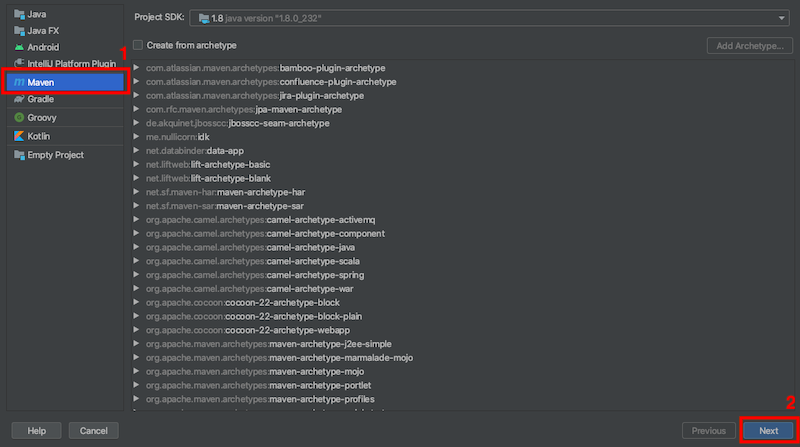Image resolution: width=800 pixels, height=447 pixels.
Task: Expand bamboo-plugin-archetype node
Action: tap(136, 67)
